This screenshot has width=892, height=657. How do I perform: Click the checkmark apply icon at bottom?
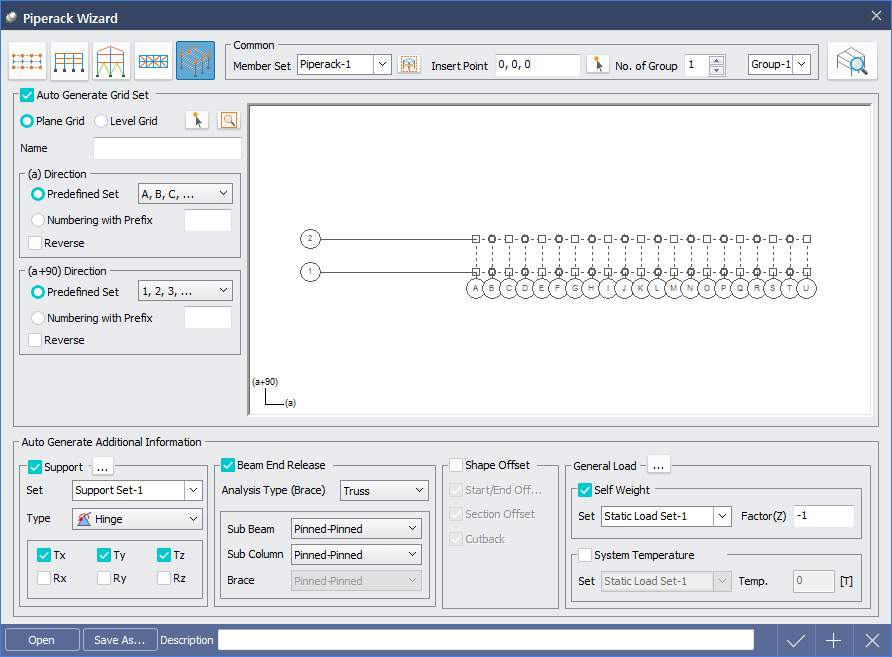[x=796, y=640]
